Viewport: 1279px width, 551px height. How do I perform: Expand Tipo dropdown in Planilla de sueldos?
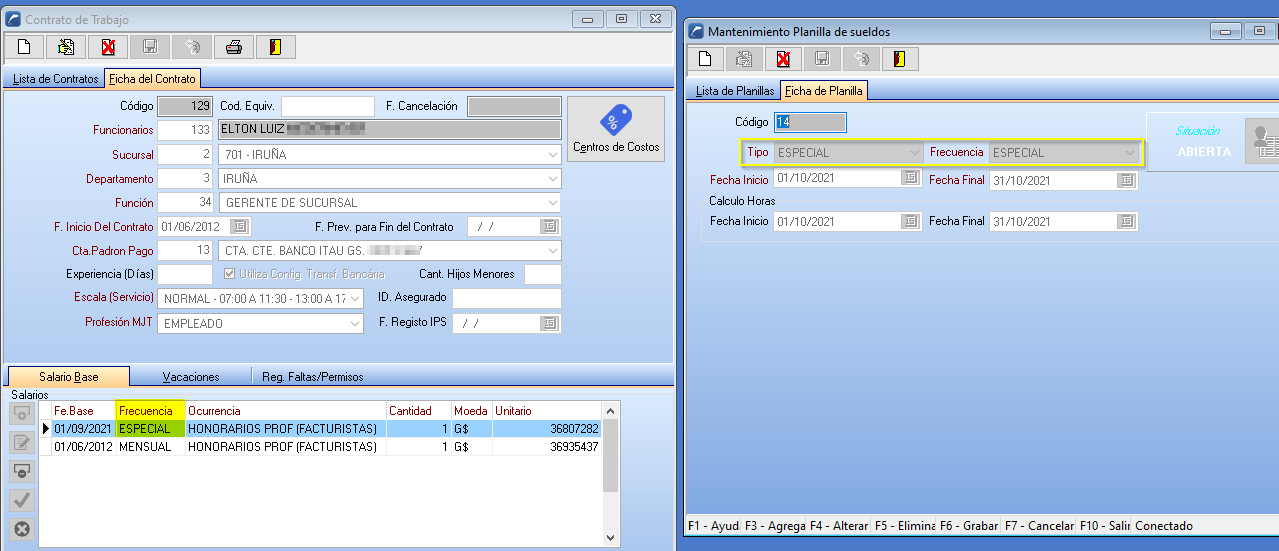pos(914,152)
